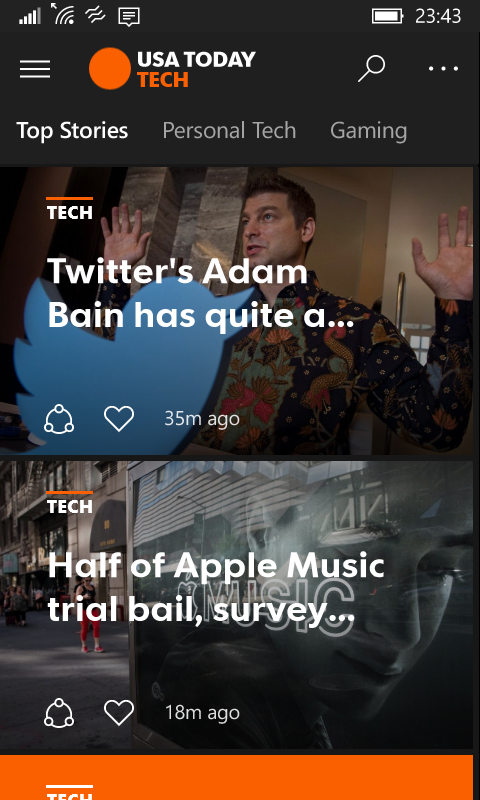Tap the TECH label on Twitter story
The height and width of the screenshot is (800, 480).
click(69, 212)
